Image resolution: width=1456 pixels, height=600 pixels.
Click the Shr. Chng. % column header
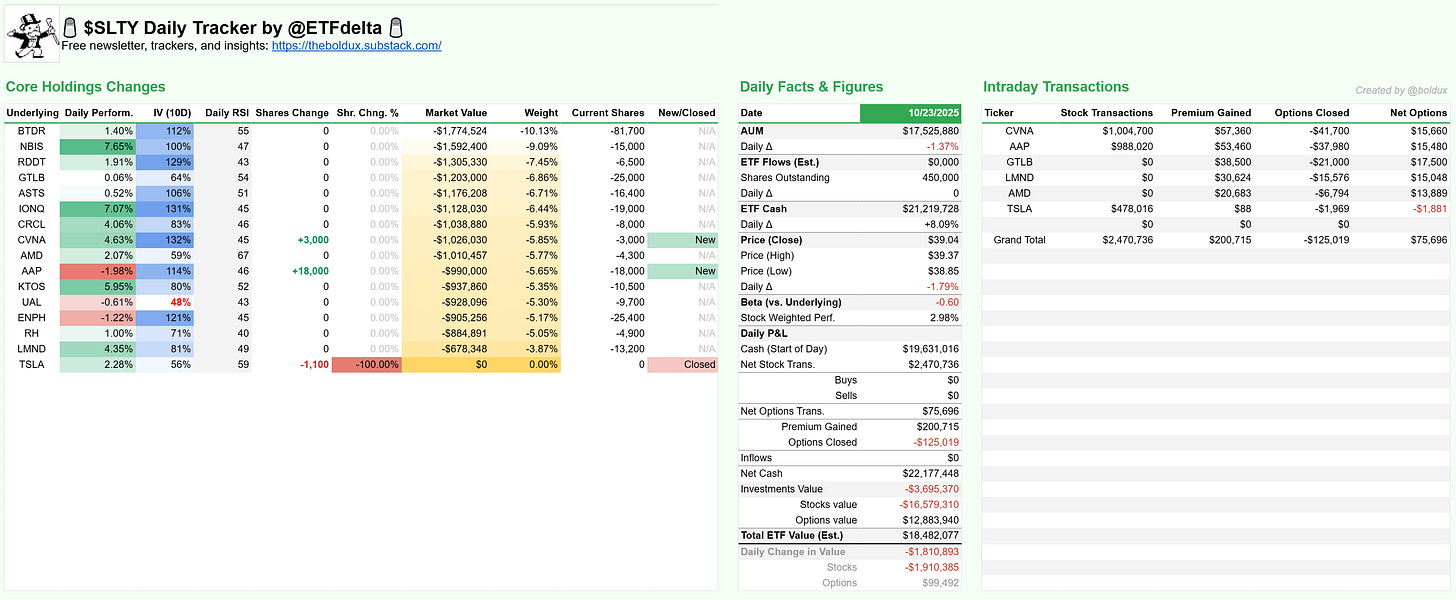(x=367, y=113)
